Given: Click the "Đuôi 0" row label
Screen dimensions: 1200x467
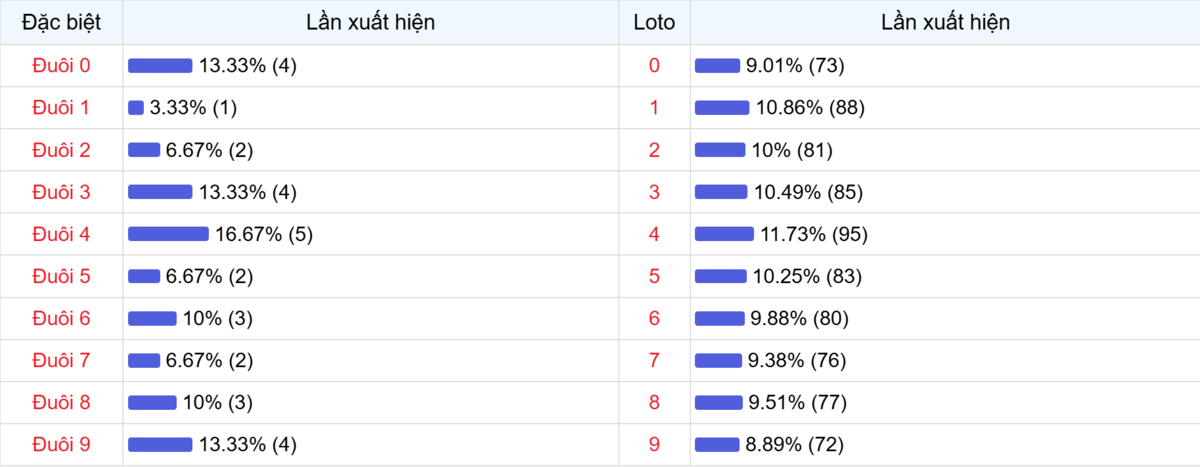Looking at the screenshot, I should click(x=61, y=66).
